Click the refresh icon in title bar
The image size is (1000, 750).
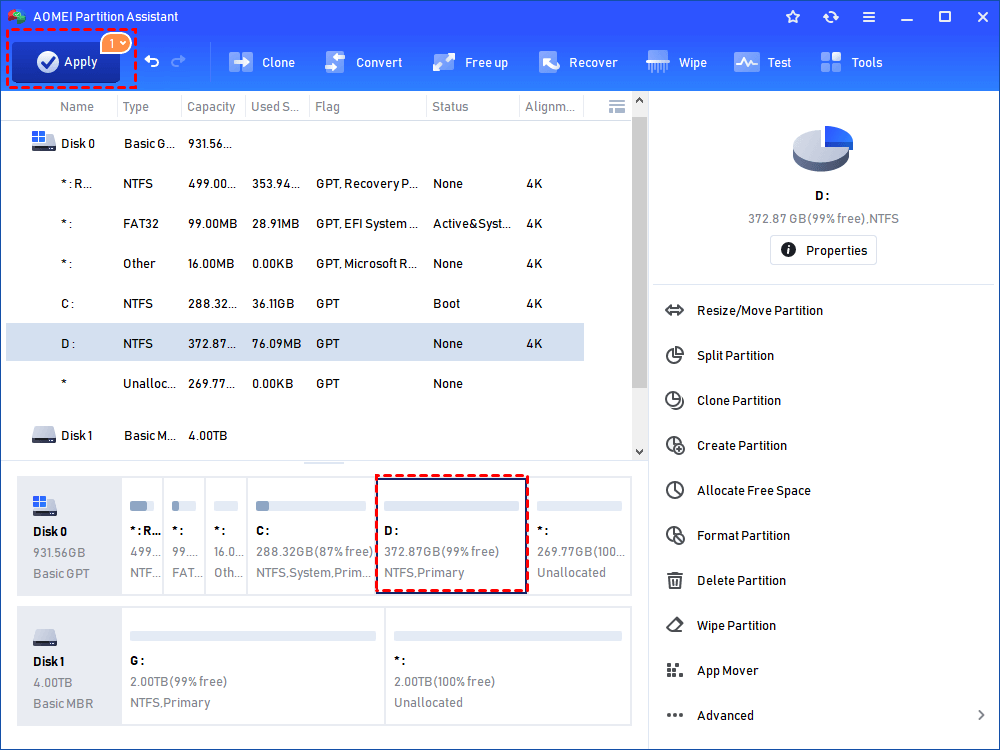830,17
